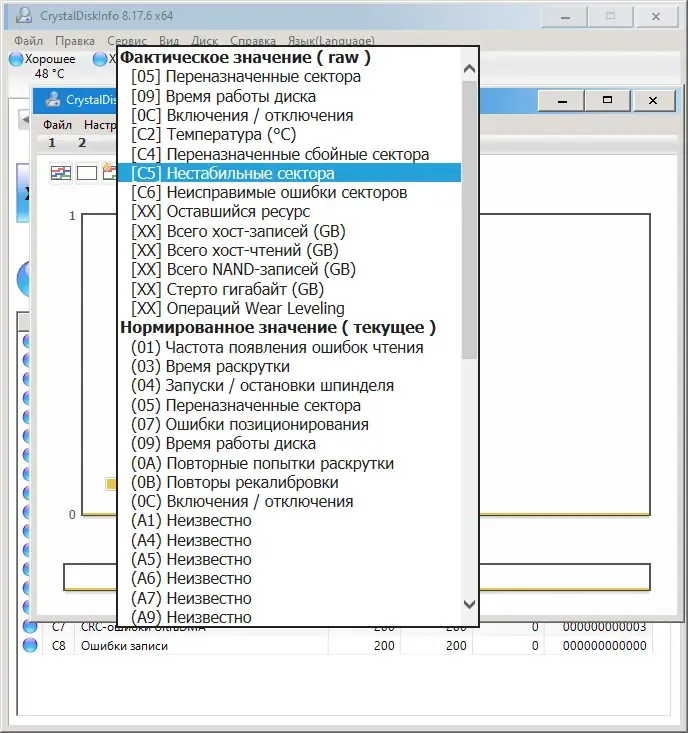Select [C6] Неисправимые ошибки секторов

point(289,193)
